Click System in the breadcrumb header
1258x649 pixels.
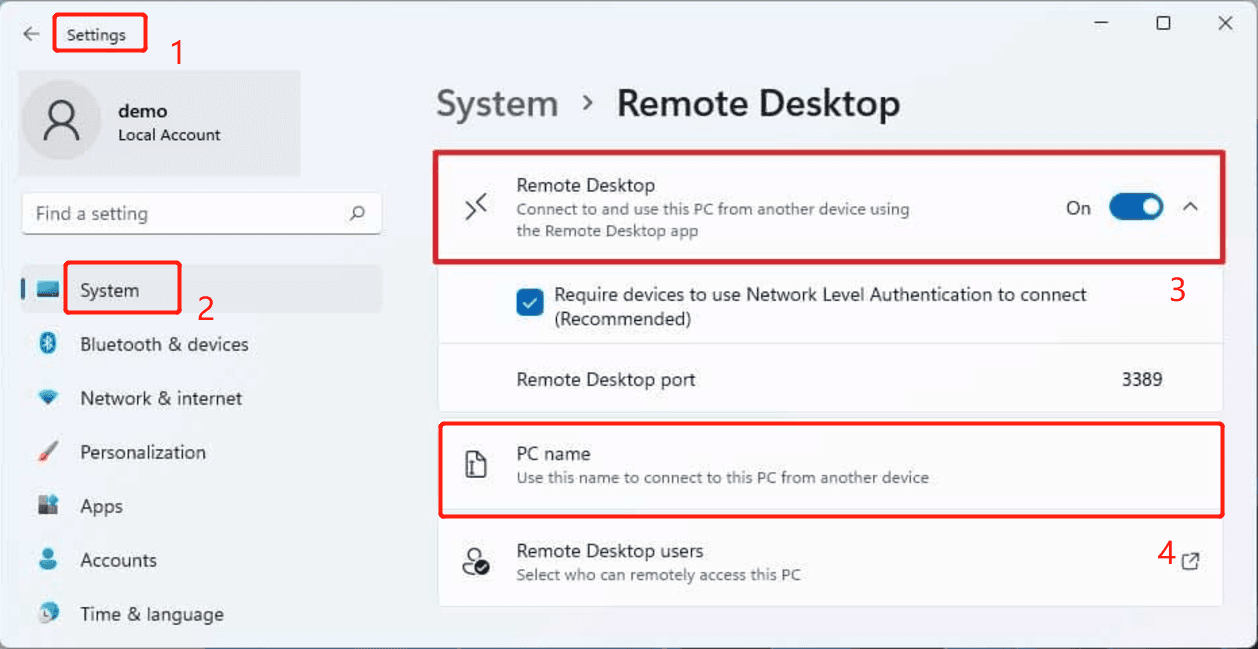(x=497, y=104)
